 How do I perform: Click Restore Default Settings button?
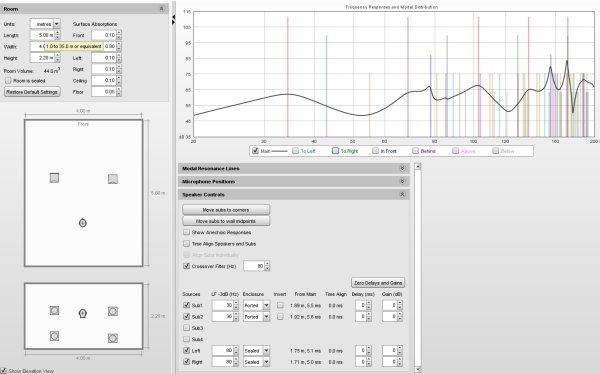coord(32,92)
